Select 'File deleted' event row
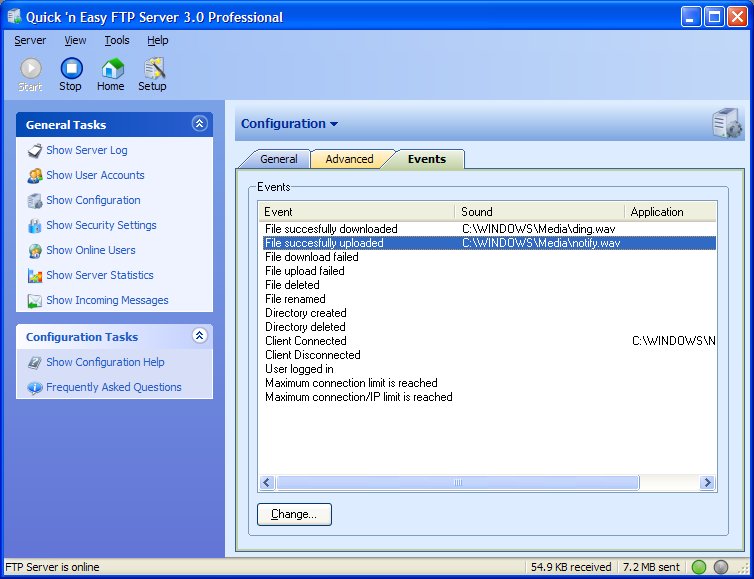754x579 pixels. [x=488, y=285]
